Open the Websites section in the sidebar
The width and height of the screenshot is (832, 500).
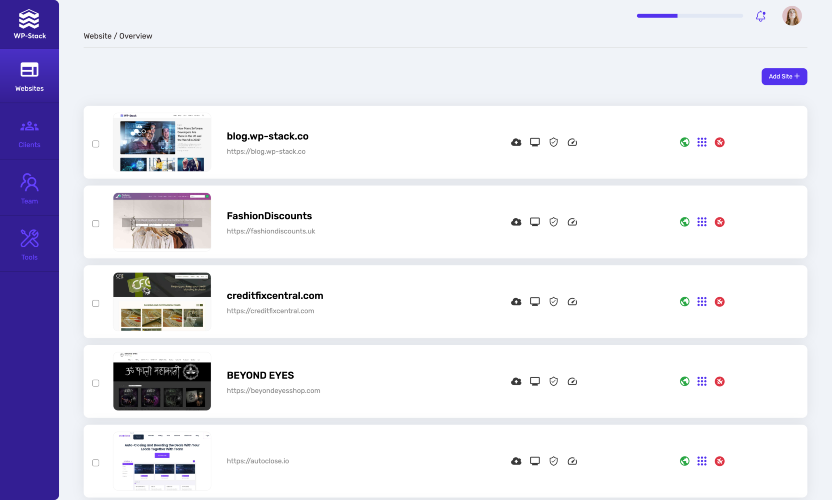click(29, 76)
